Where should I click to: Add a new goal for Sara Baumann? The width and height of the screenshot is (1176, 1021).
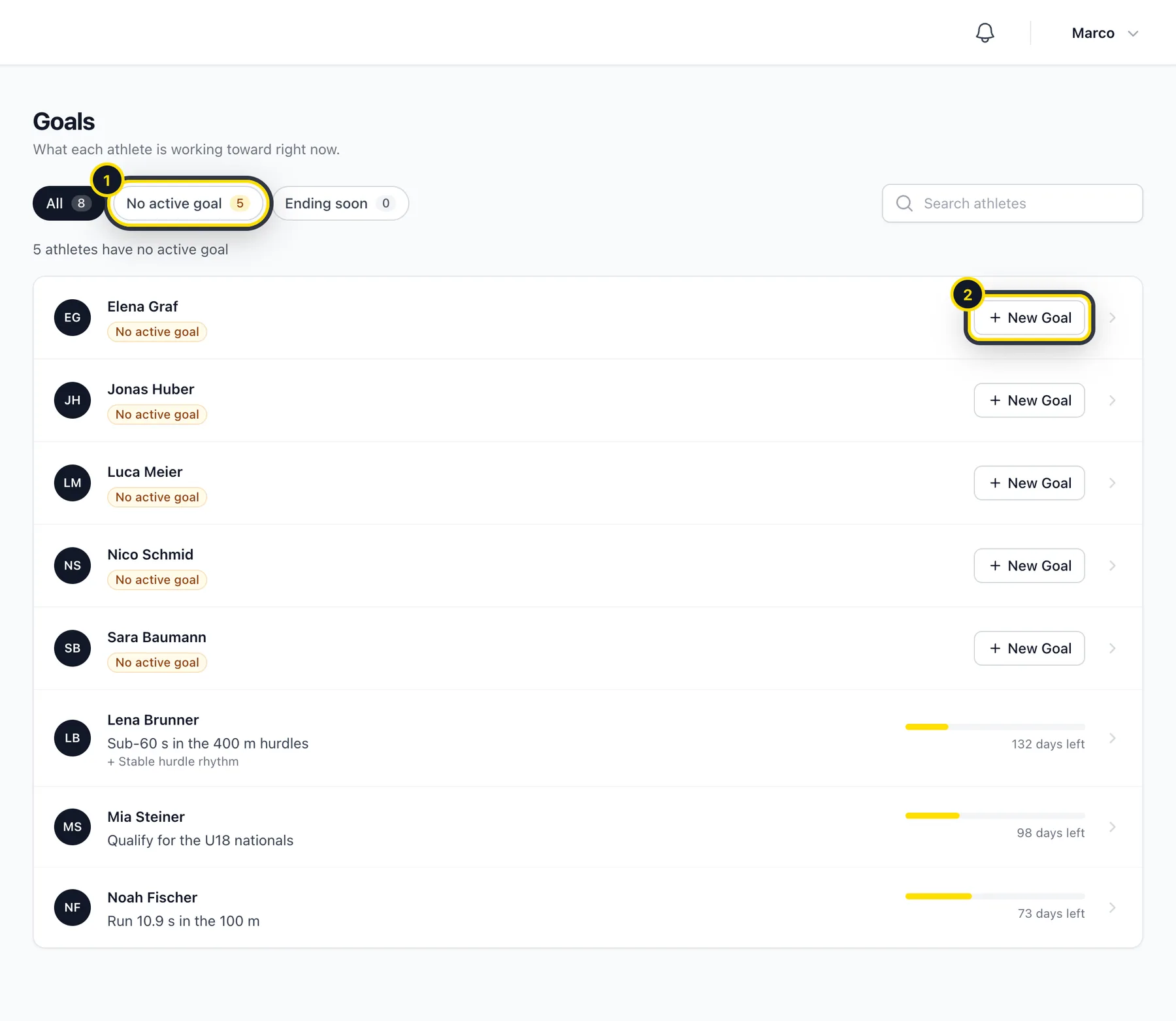tap(1029, 648)
